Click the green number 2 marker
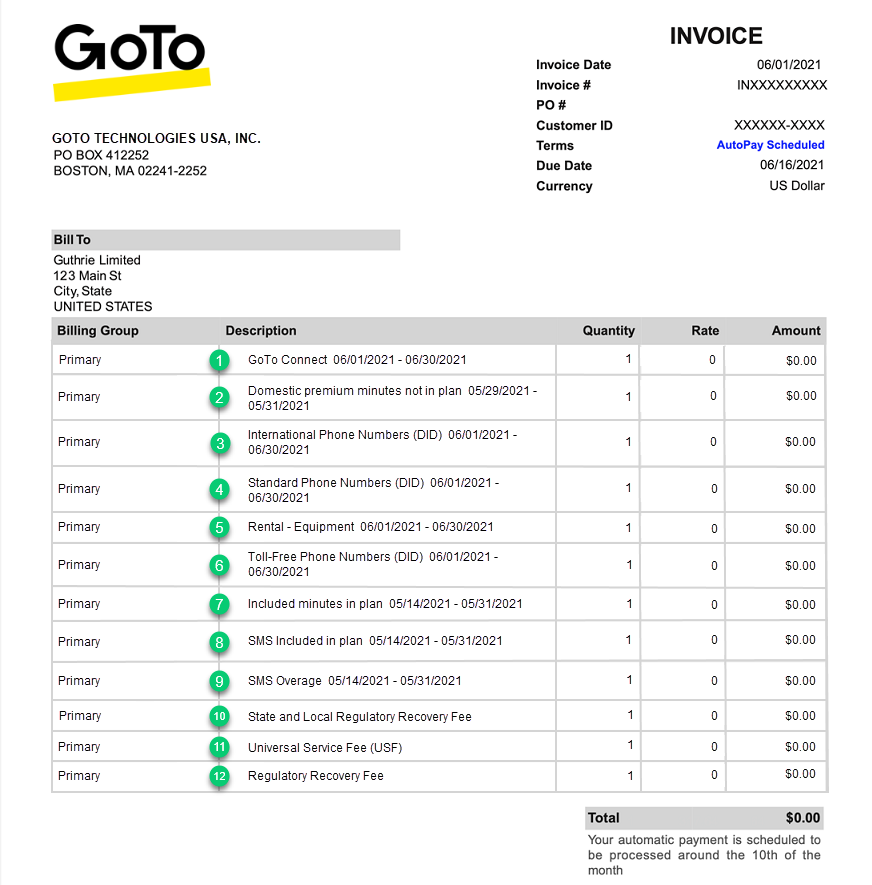This screenshot has width=872, height=885. pyautogui.click(x=219, y=397)
